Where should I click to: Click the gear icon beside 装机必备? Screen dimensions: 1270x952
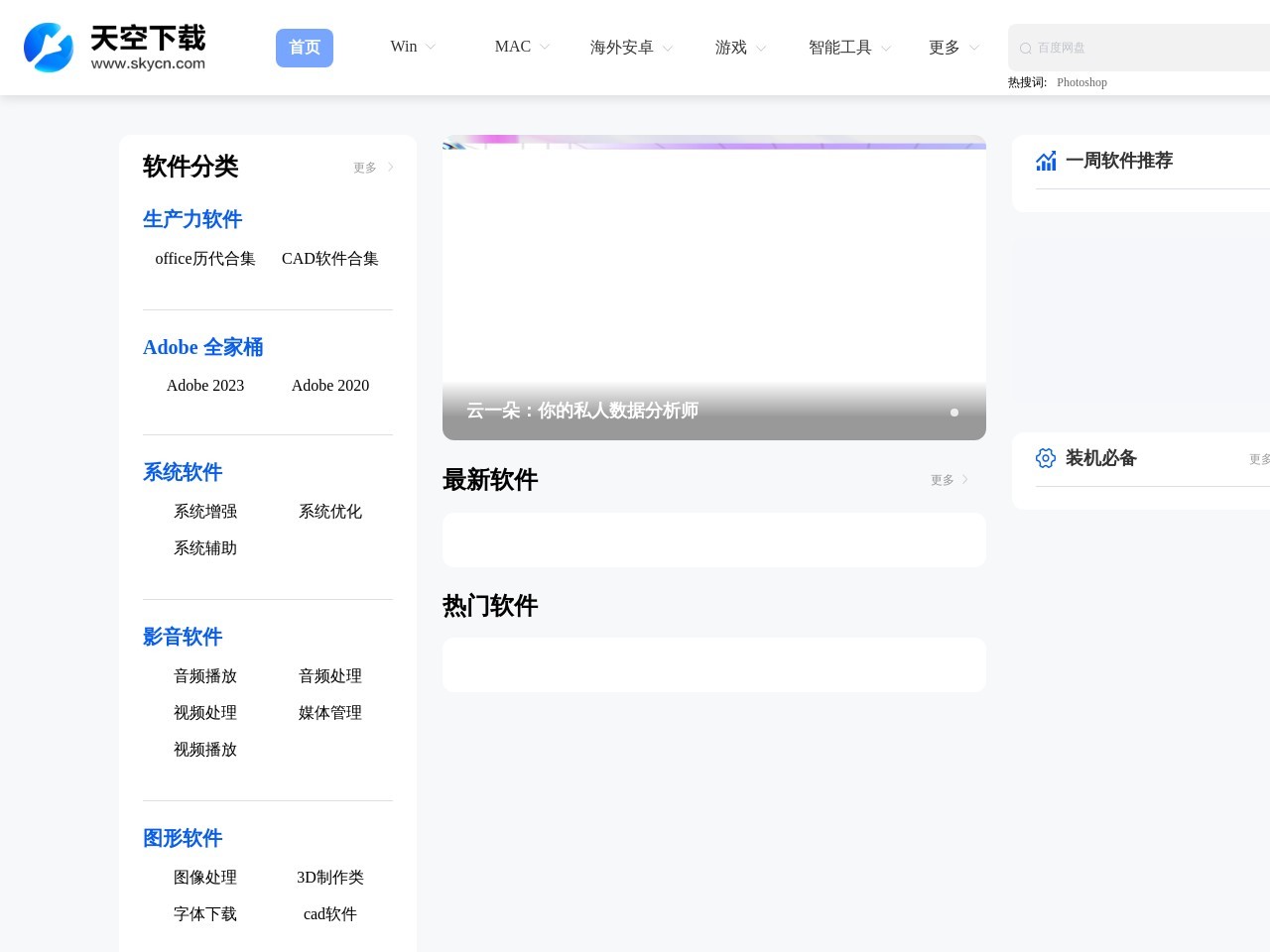click(1046, 458)
